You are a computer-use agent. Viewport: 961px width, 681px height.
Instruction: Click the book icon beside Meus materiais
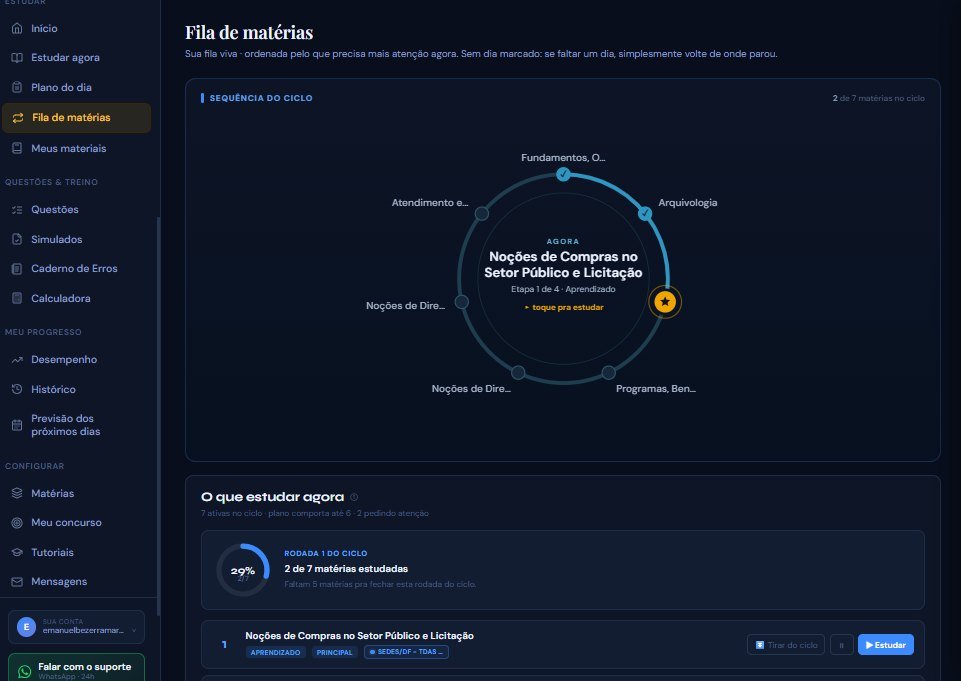click(17, 148)
